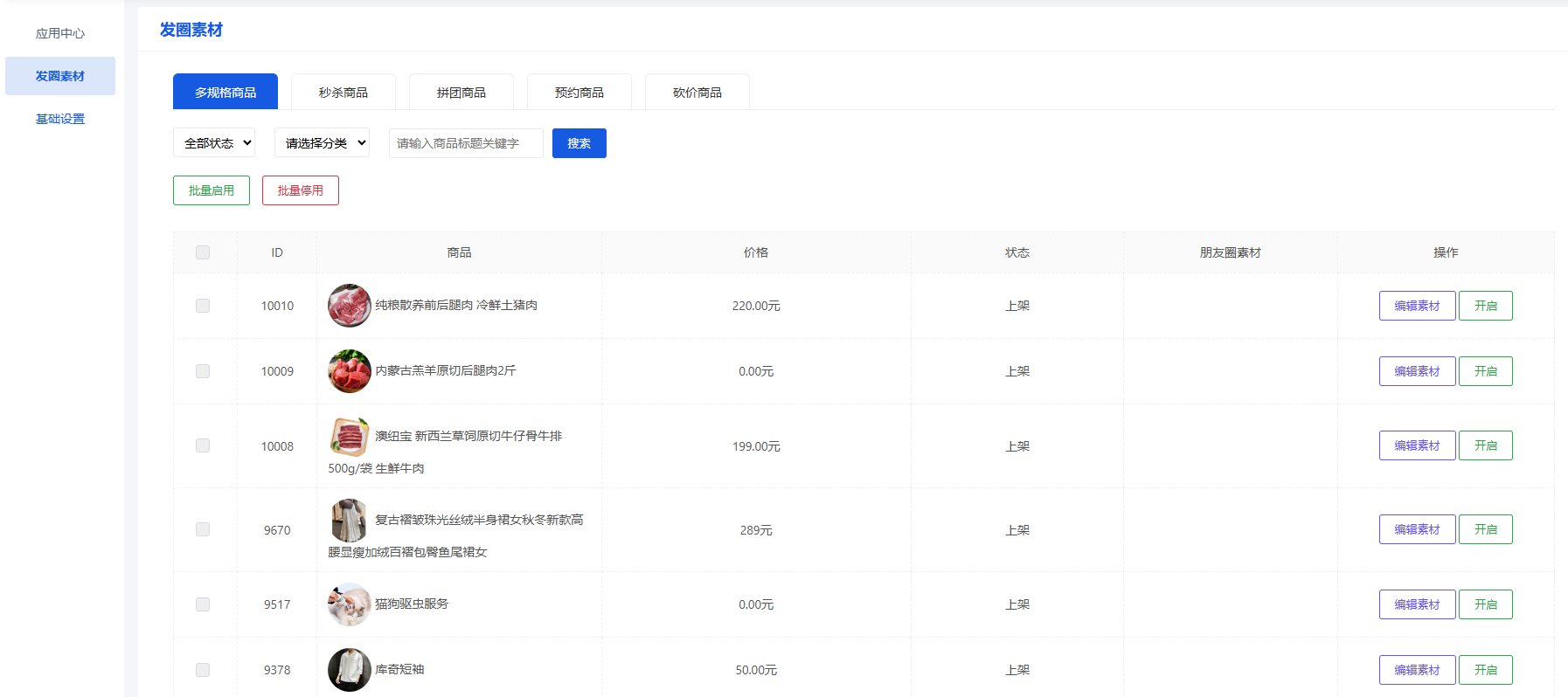Open the beef steak product image
The image size is (1568, 697).
coord(349,437)
